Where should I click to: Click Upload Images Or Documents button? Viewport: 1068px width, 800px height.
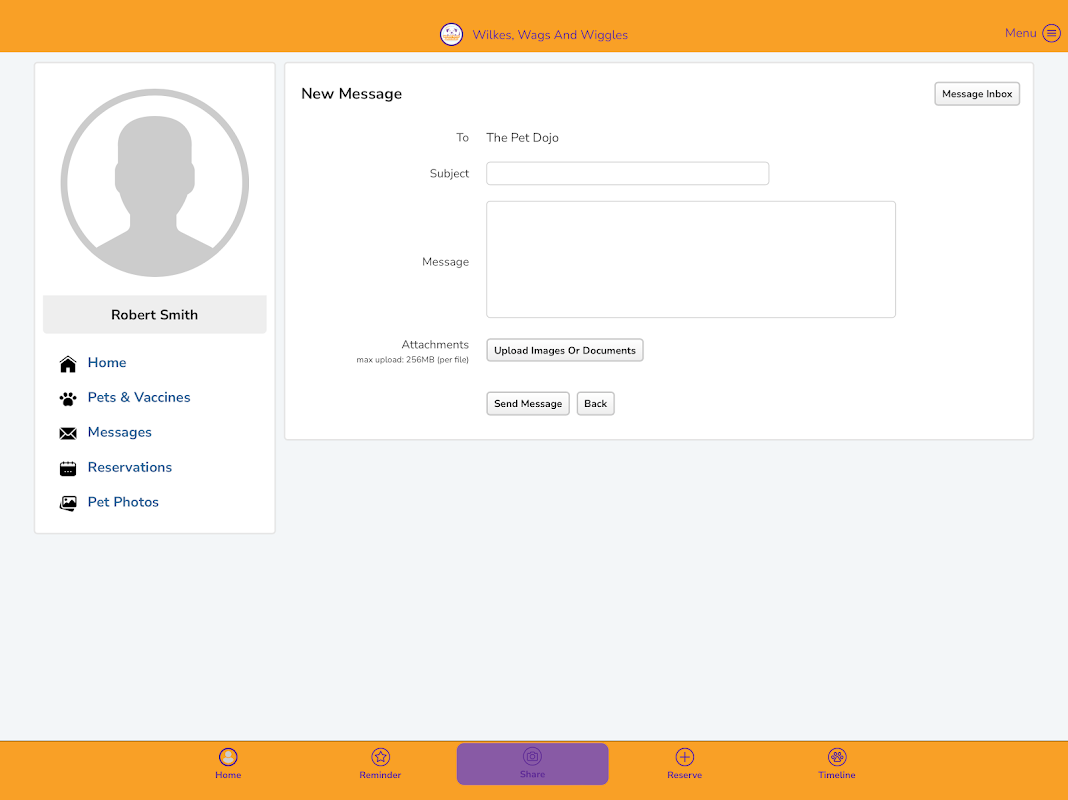[565, 350]
